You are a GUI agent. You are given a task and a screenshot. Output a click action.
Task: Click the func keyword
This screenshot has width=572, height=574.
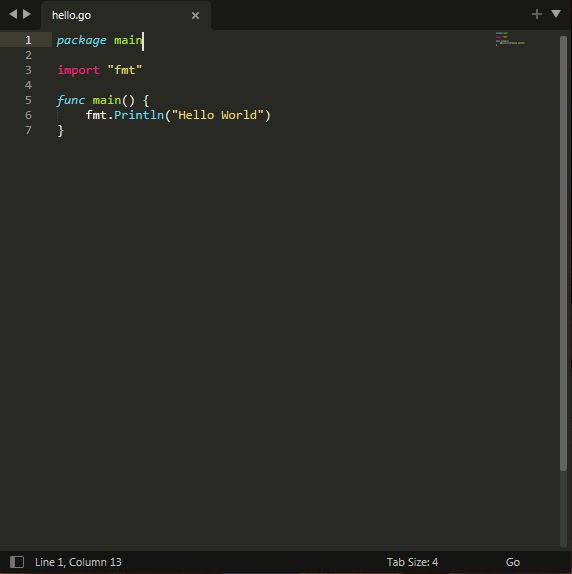[71, 100]
